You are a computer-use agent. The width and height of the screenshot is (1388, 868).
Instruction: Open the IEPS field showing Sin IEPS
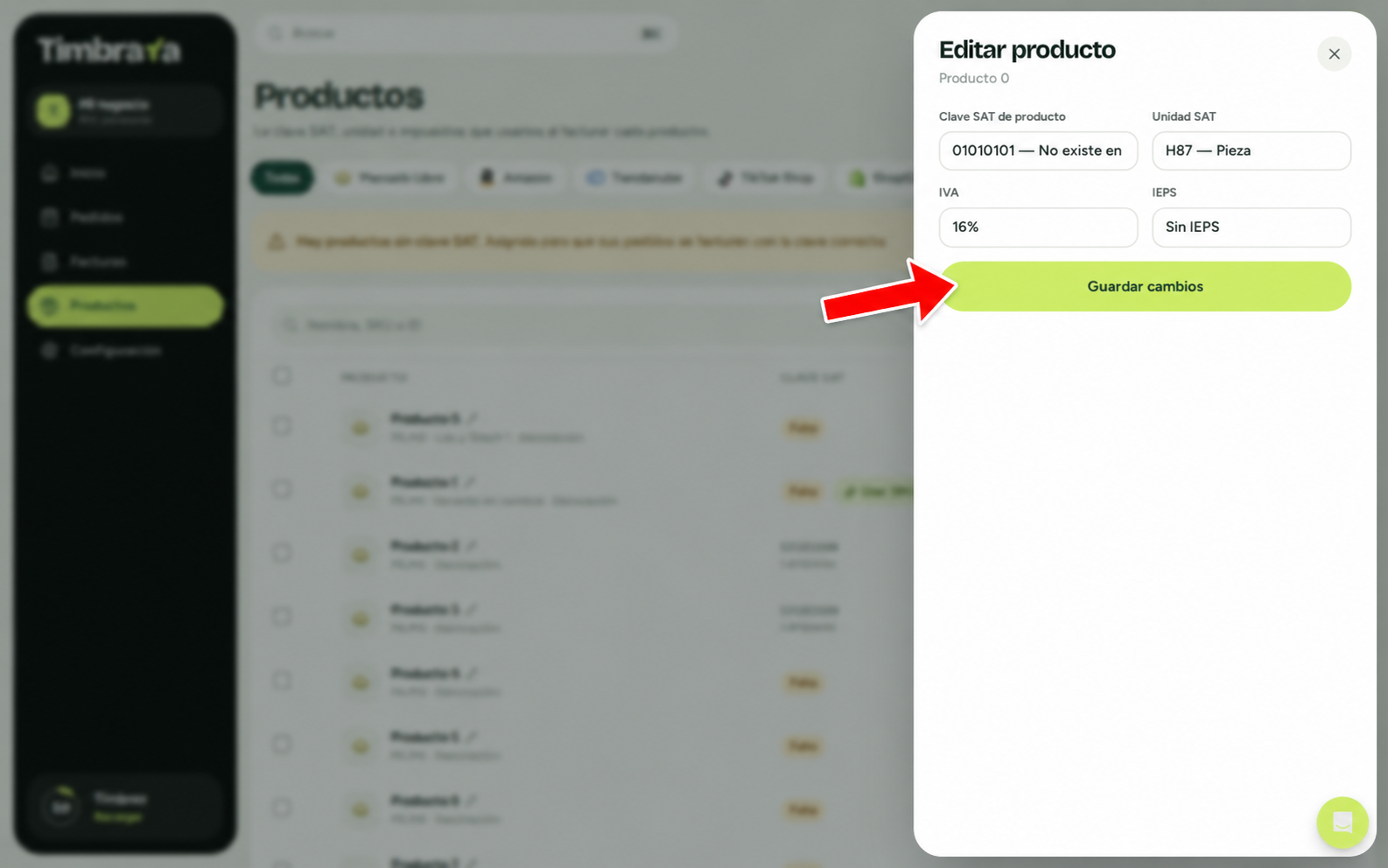pyautogui.click(x=1251, y=227)
